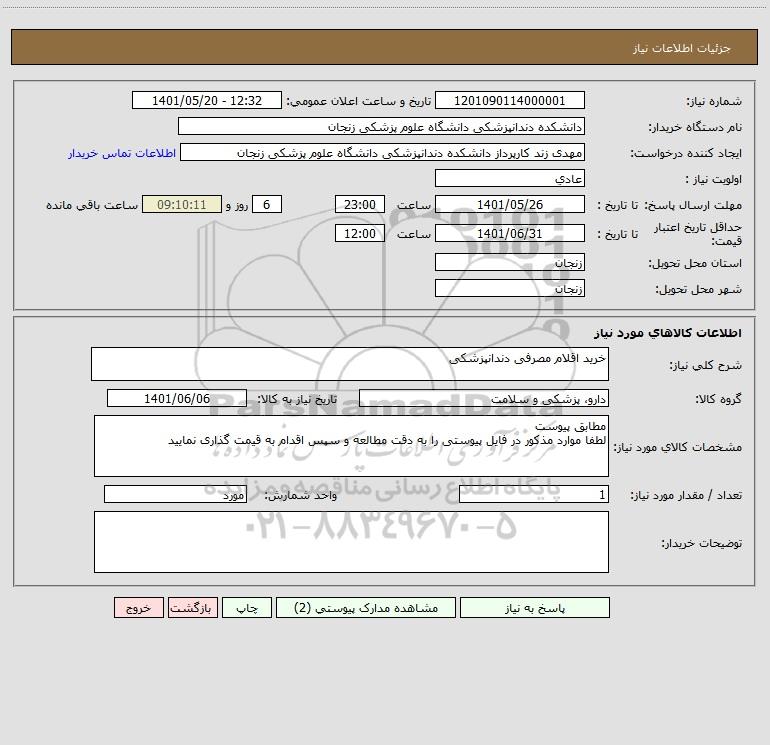Click the تعداد / مقدار مورد نیاز label

pos(686,496)
